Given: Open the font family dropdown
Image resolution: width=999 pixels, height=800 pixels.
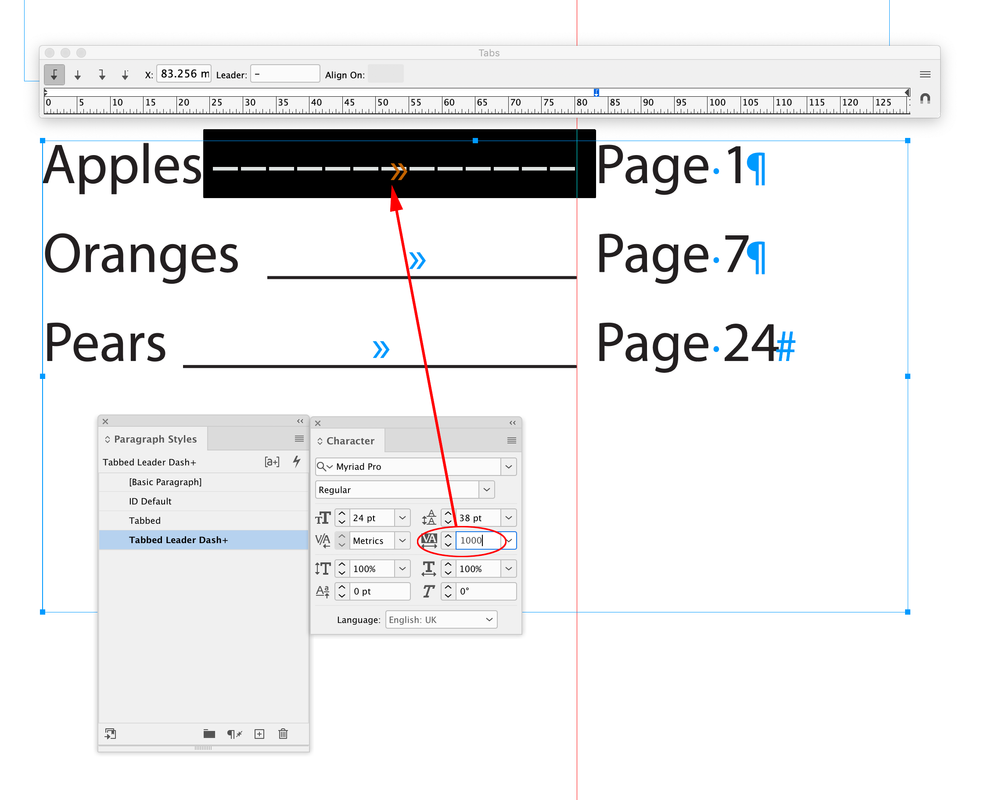Looking at the screenshot, I should (508, 466).
